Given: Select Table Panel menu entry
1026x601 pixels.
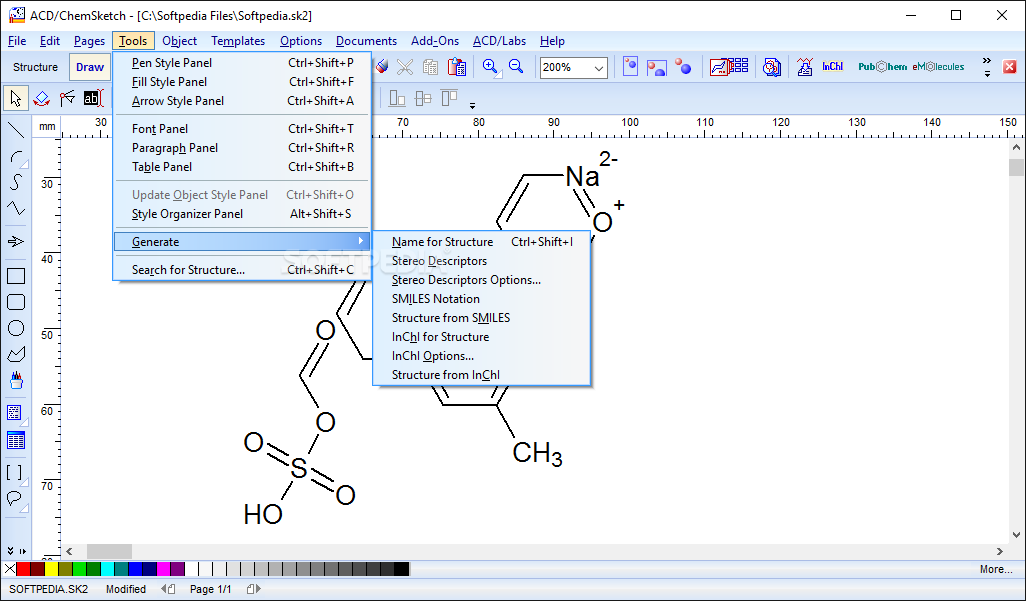Looking at the screenshot, I should (x=242, y=167).
